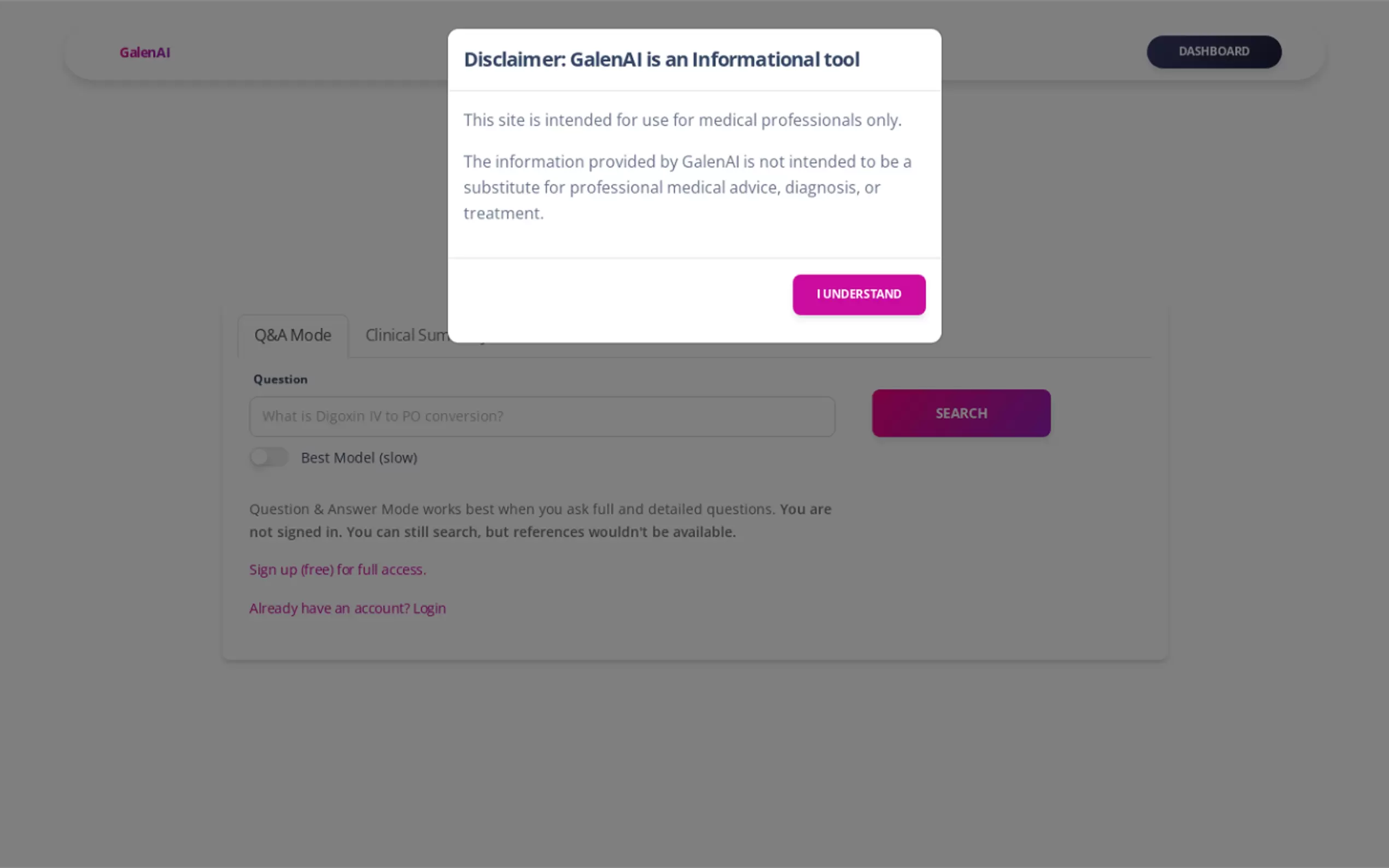Open the DASHBOARD button in navbar
The width and height of the screenshot is (1389, 868).
tap(1213, 52)
